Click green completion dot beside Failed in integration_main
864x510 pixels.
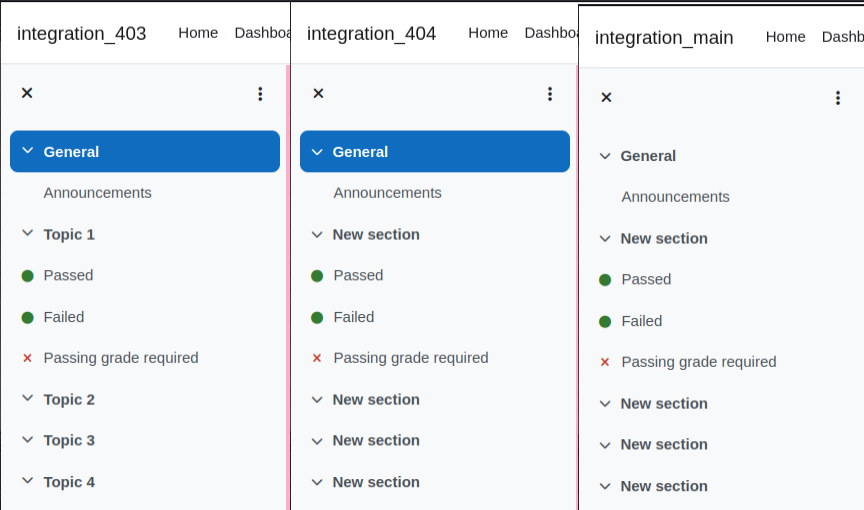point(605,321)
